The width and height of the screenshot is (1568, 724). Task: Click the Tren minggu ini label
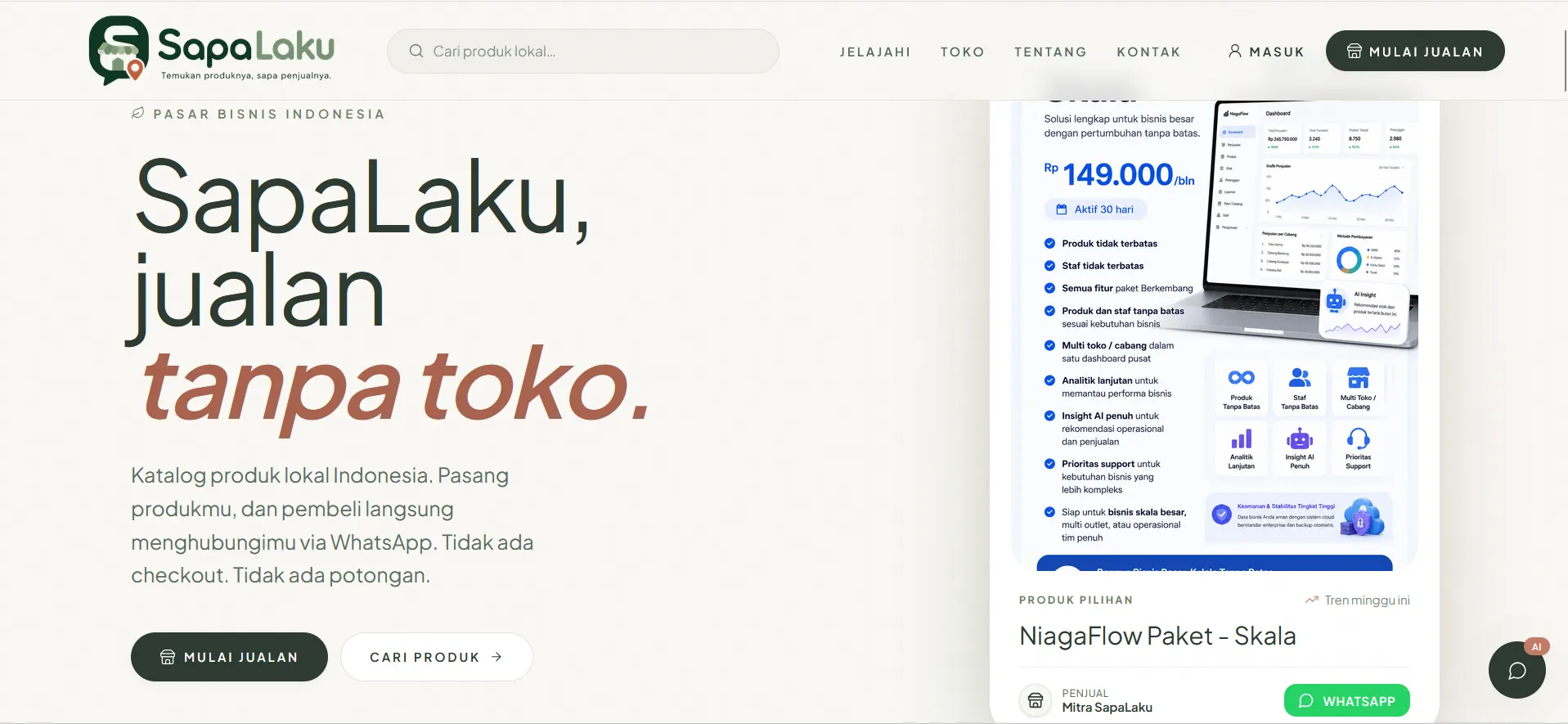coord(1367,600)
